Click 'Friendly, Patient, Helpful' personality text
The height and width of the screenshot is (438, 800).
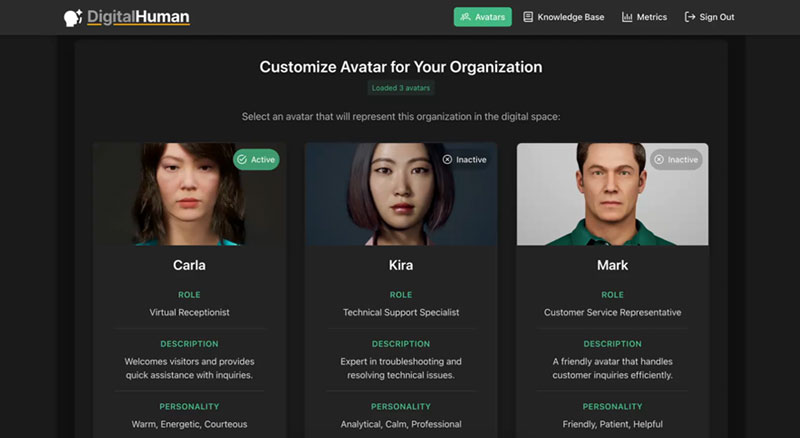tap(613, 424)
